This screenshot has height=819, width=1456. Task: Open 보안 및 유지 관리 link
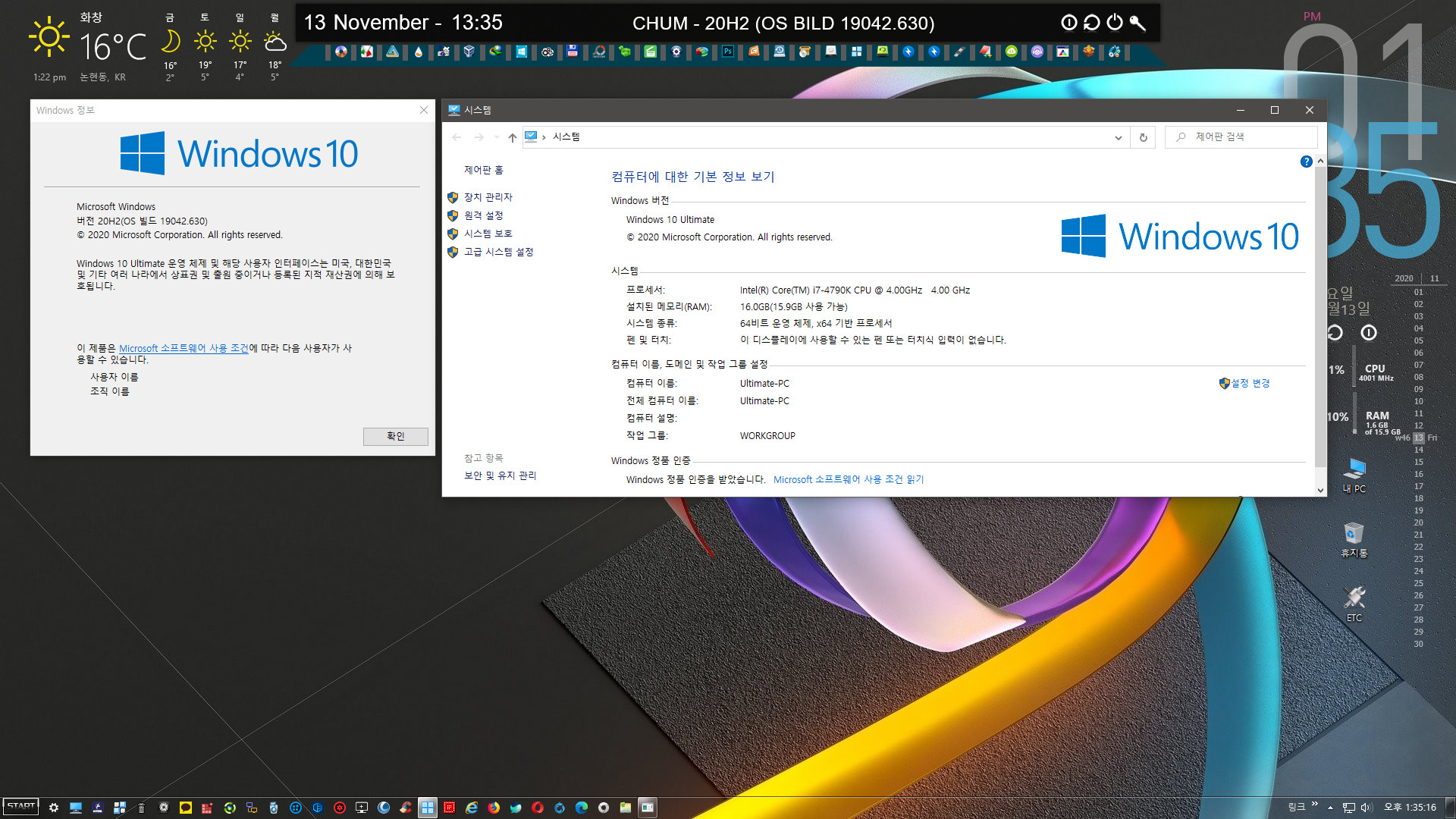500,475
